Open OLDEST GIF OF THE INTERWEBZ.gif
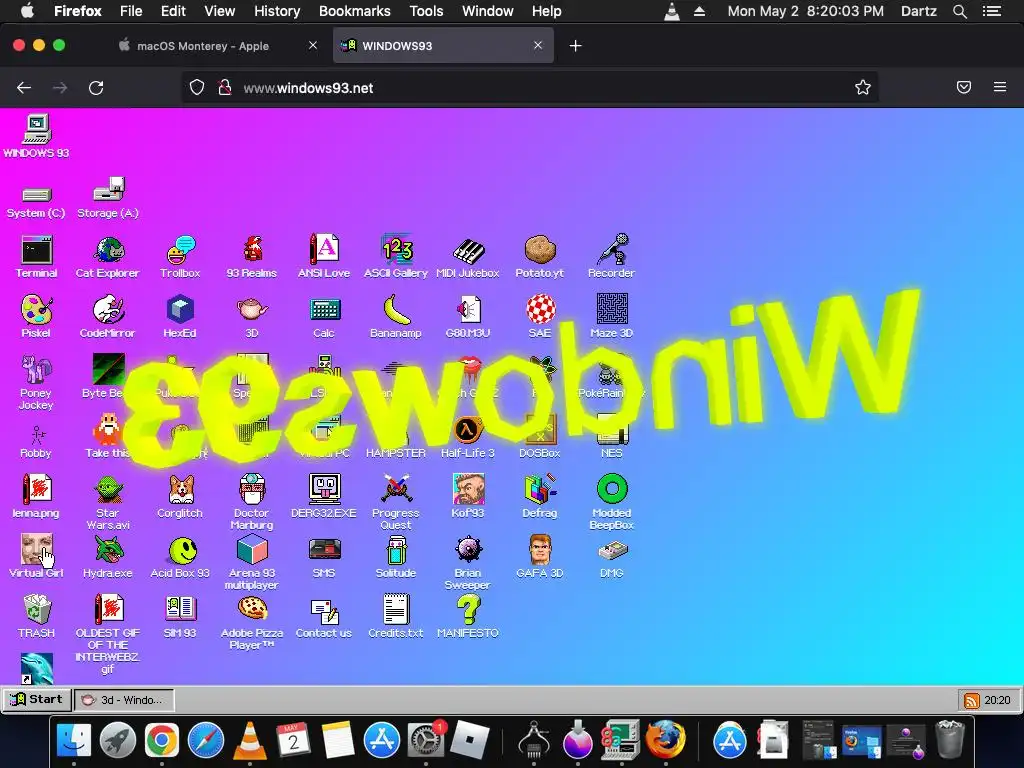Viewport: 1024px width, 768px height. point(108,609)
